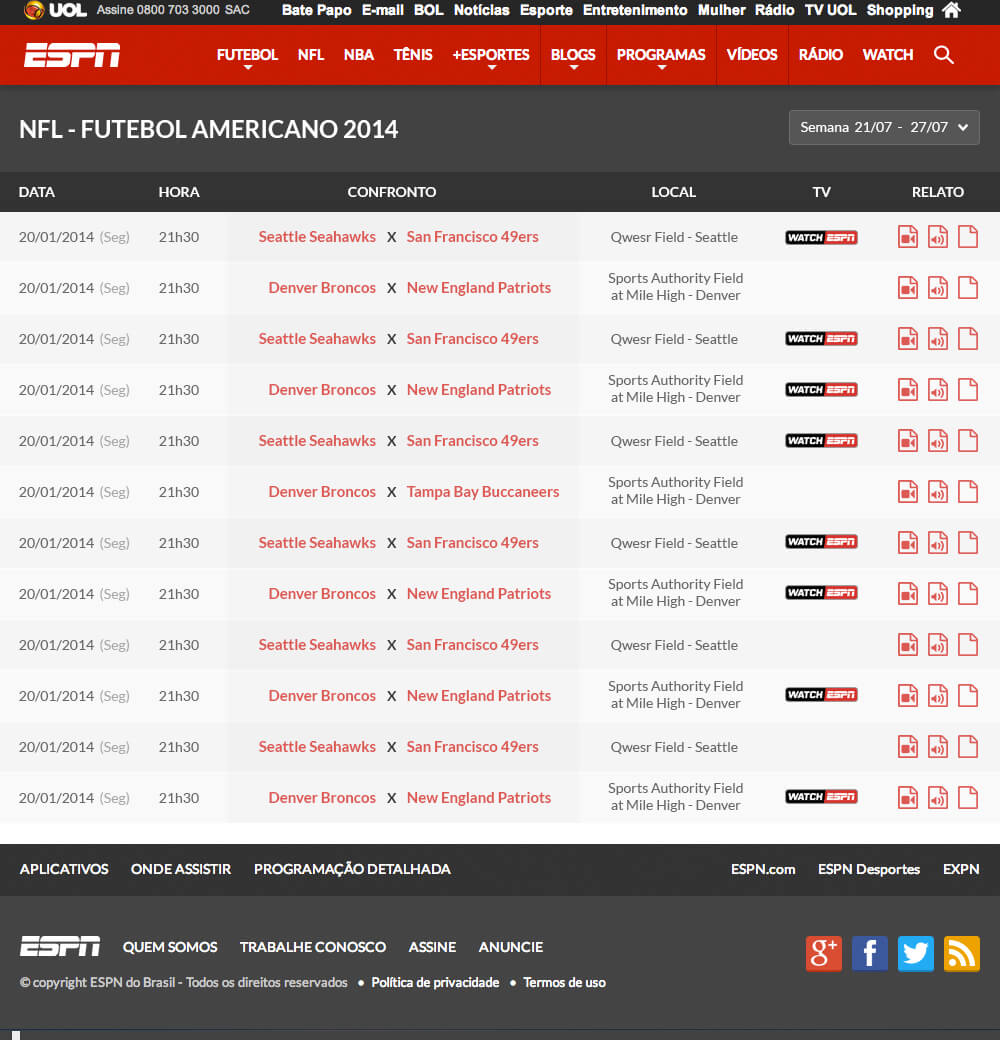Expand the FUTEBOL menu
This screenshot has width=1000, height=1040.
pos(247,56)
